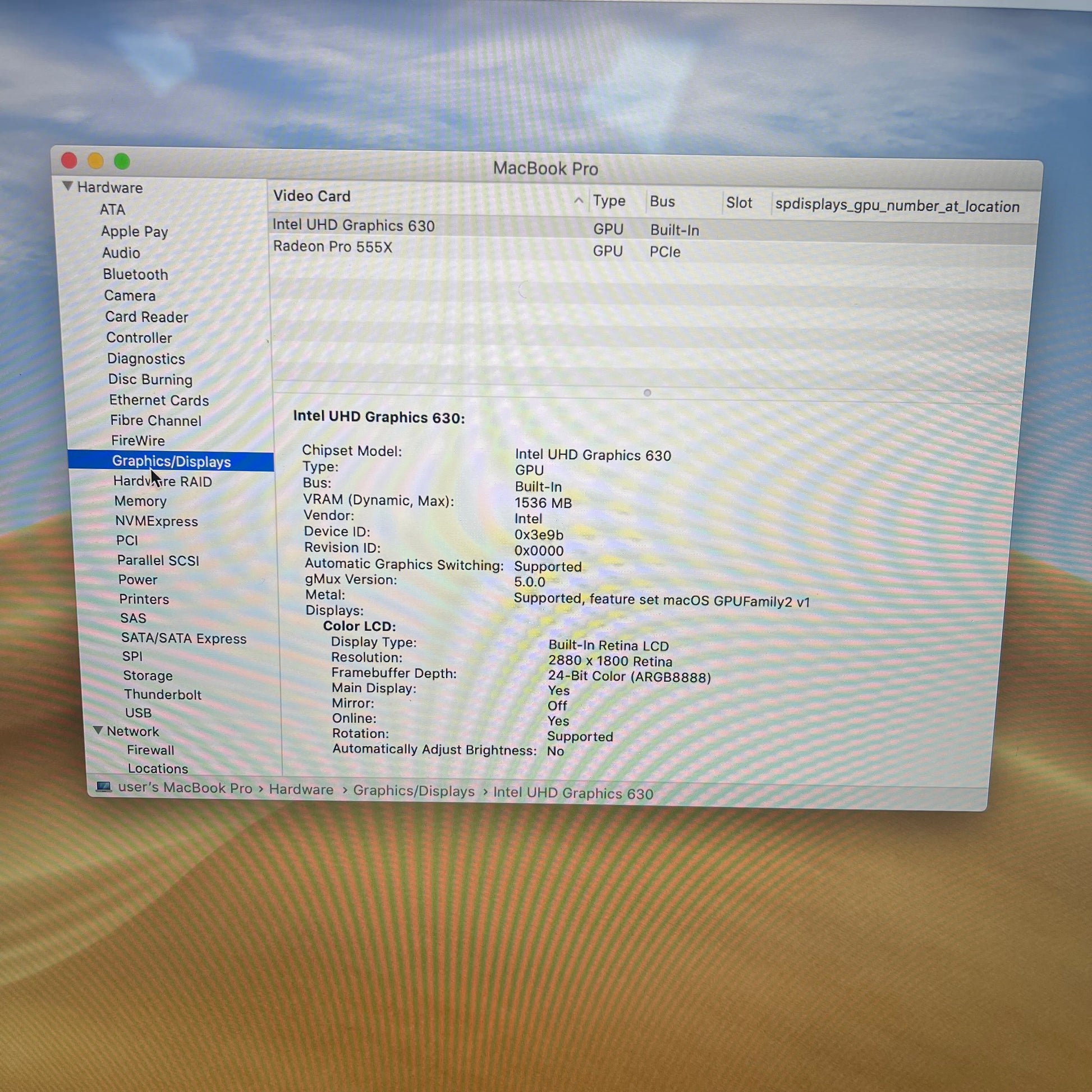Click the Metal feature set value
1092x1092 pixels.
661,600
